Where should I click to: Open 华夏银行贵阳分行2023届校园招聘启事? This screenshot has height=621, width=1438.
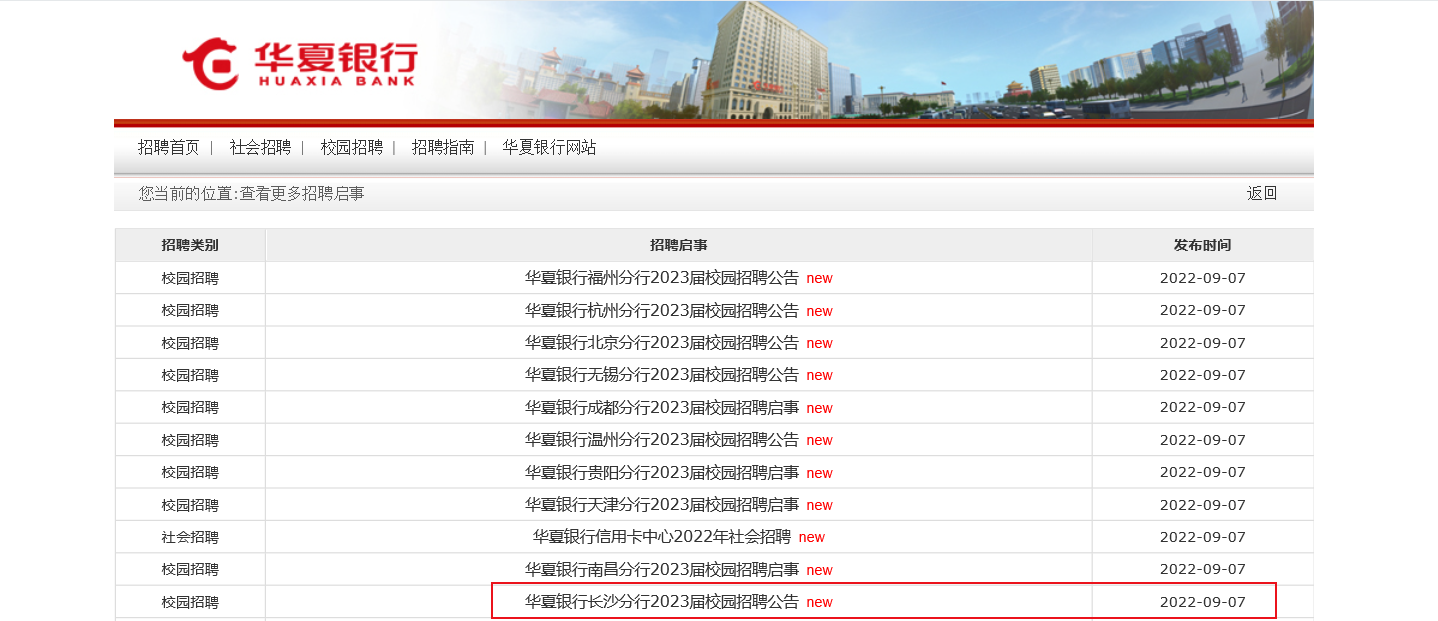(662, 472)
